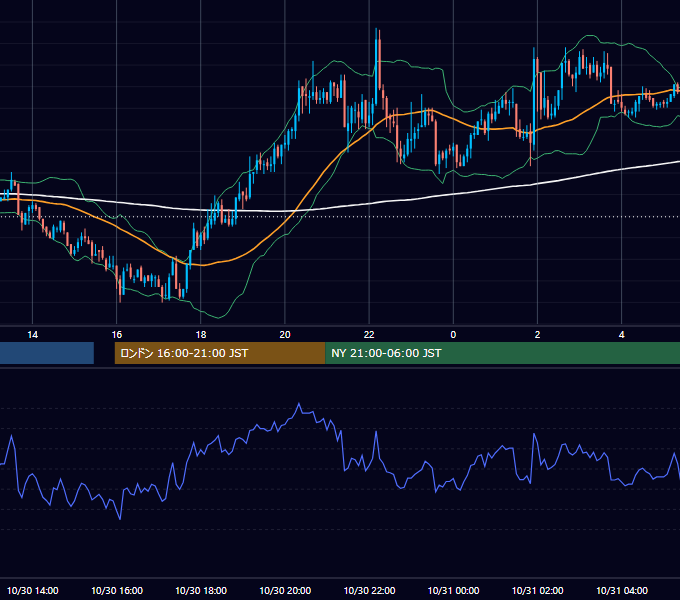The height and width of the screenshot is (600, 680).
Task: Click the 4 hour axis label
Action: click(x=621, y=335)
